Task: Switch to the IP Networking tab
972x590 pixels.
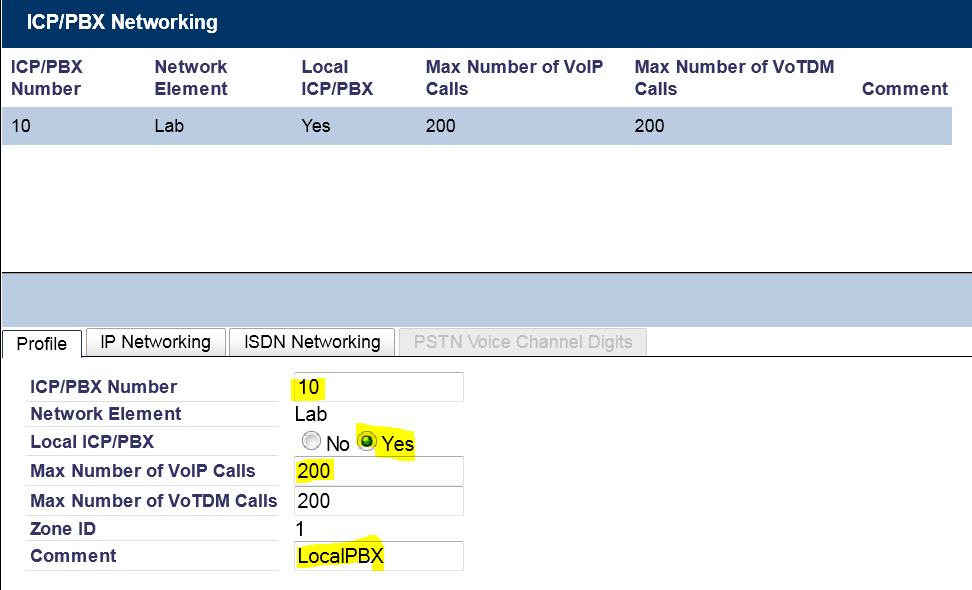Action: 156,342
